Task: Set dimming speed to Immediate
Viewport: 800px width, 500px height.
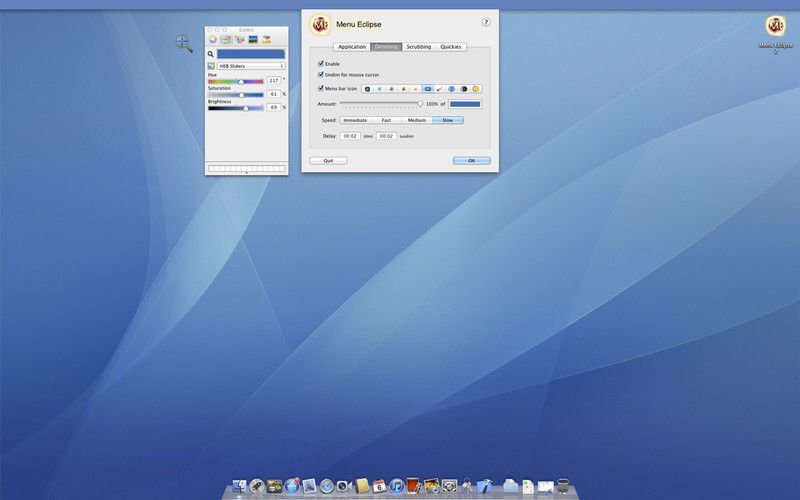Action: (x=355, y=120)
